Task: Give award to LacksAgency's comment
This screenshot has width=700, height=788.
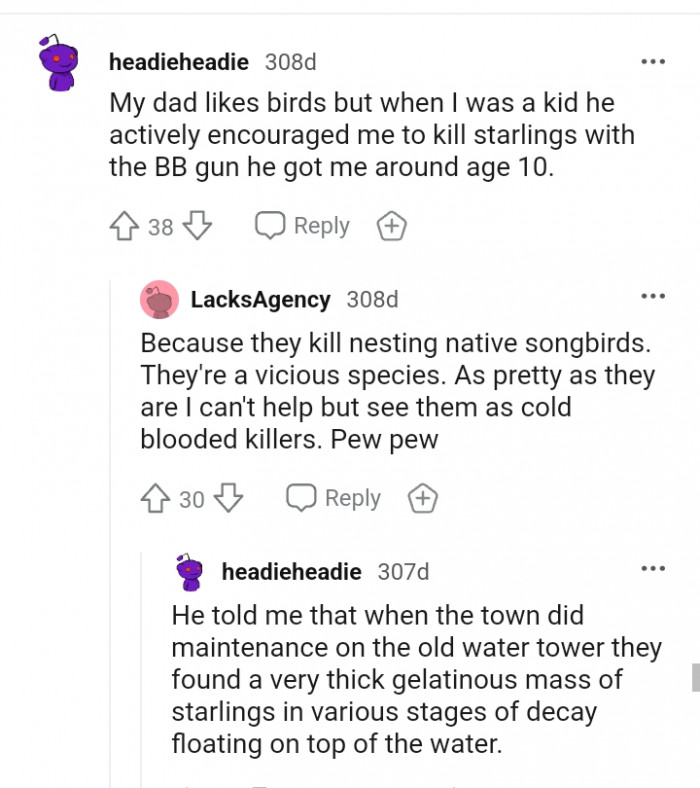Action: coord(423,498)
